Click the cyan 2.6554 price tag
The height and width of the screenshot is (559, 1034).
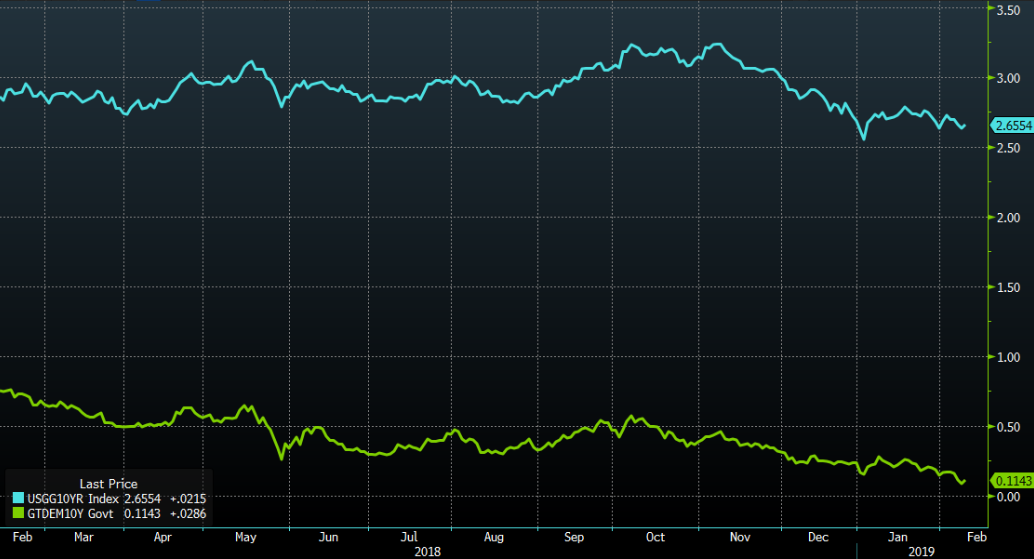[x=1012, y=125]
